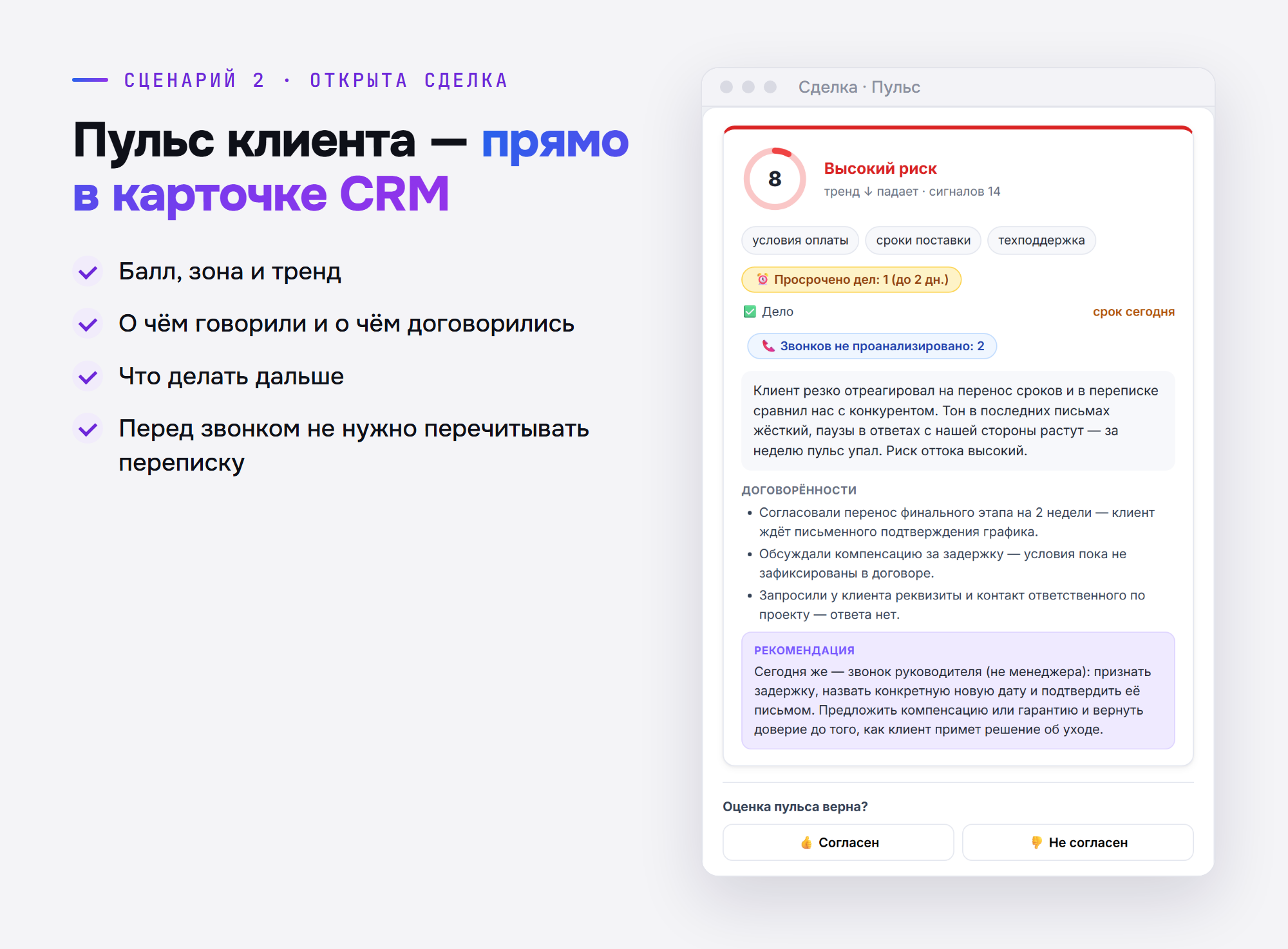The width and height of the screenshot is (1288, 949).
Task: Click the checkmark beside О чём говорили
Action: [88, 324]
